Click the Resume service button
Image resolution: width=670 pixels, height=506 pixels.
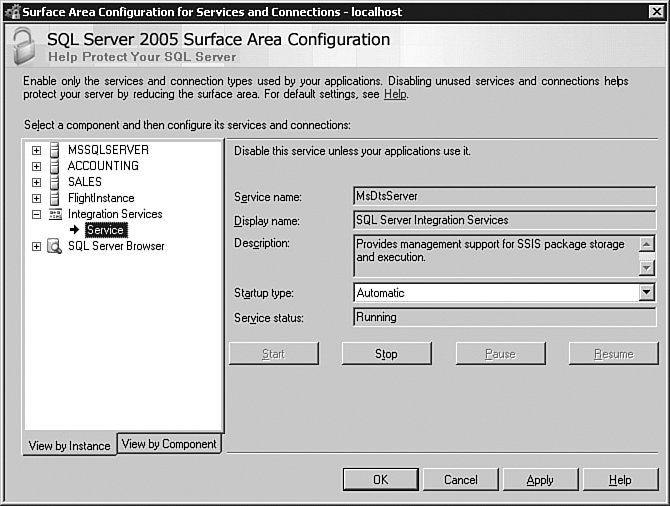coord(614,353)
